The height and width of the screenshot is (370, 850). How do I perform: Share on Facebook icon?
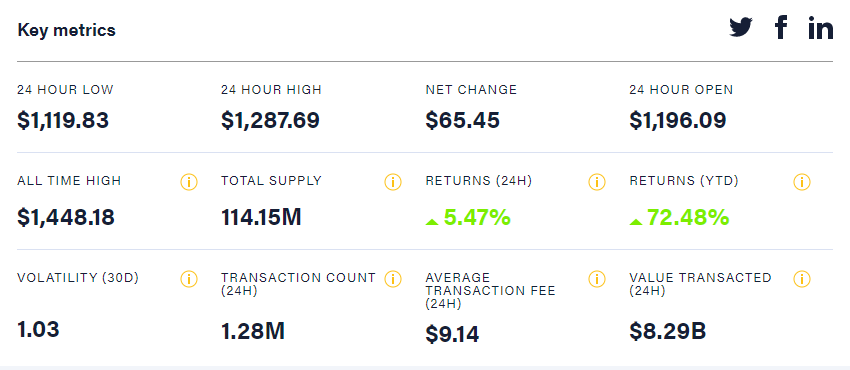[781, 27]
